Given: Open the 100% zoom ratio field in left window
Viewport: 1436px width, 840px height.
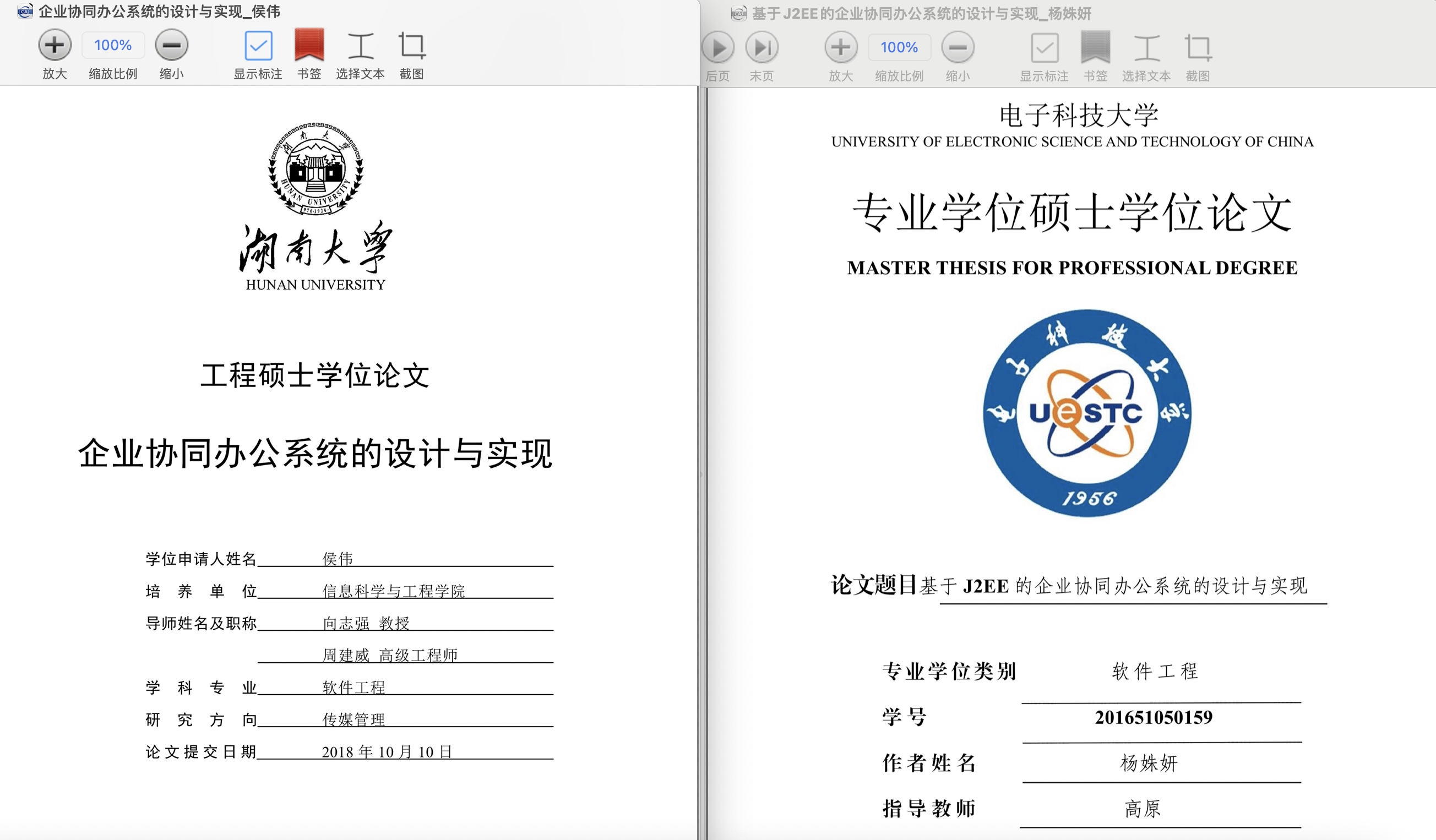Looking at the screenshot, I should coord(113,45).
